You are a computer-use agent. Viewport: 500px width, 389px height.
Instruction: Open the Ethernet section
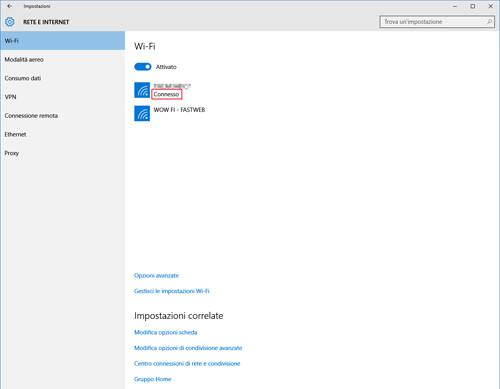(x=63, y=134)
